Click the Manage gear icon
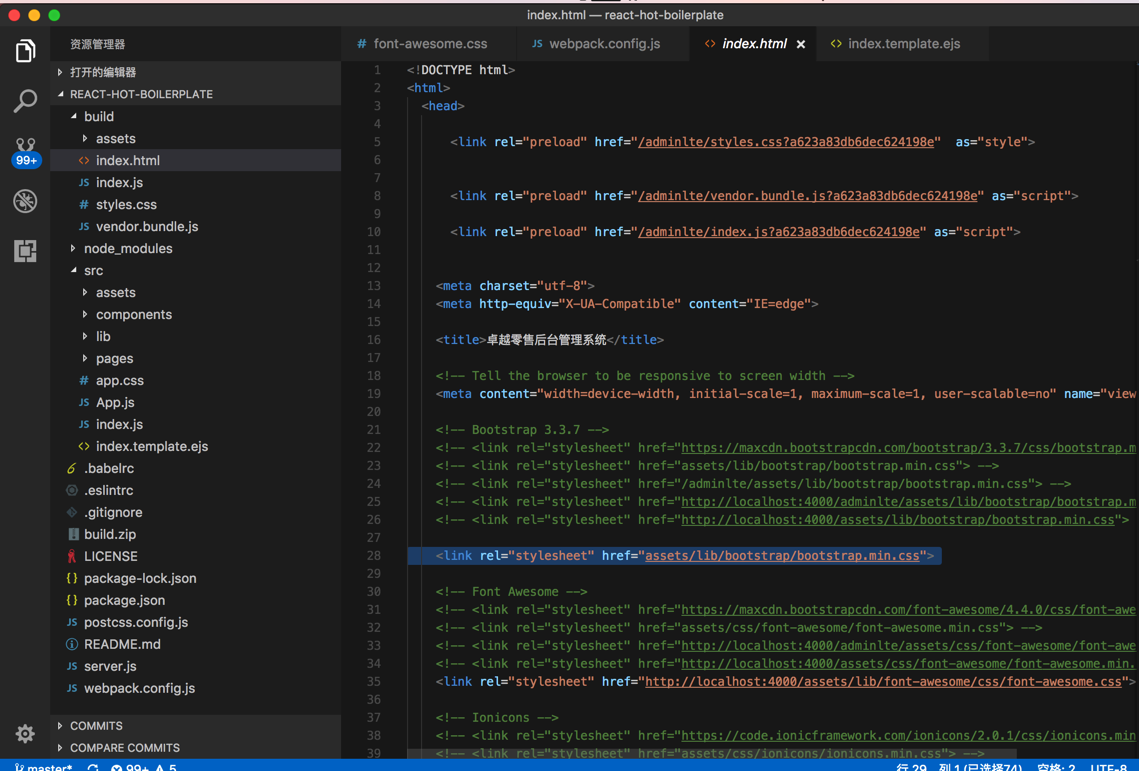This screenshot has height=771, width=1139. [25, 734]
